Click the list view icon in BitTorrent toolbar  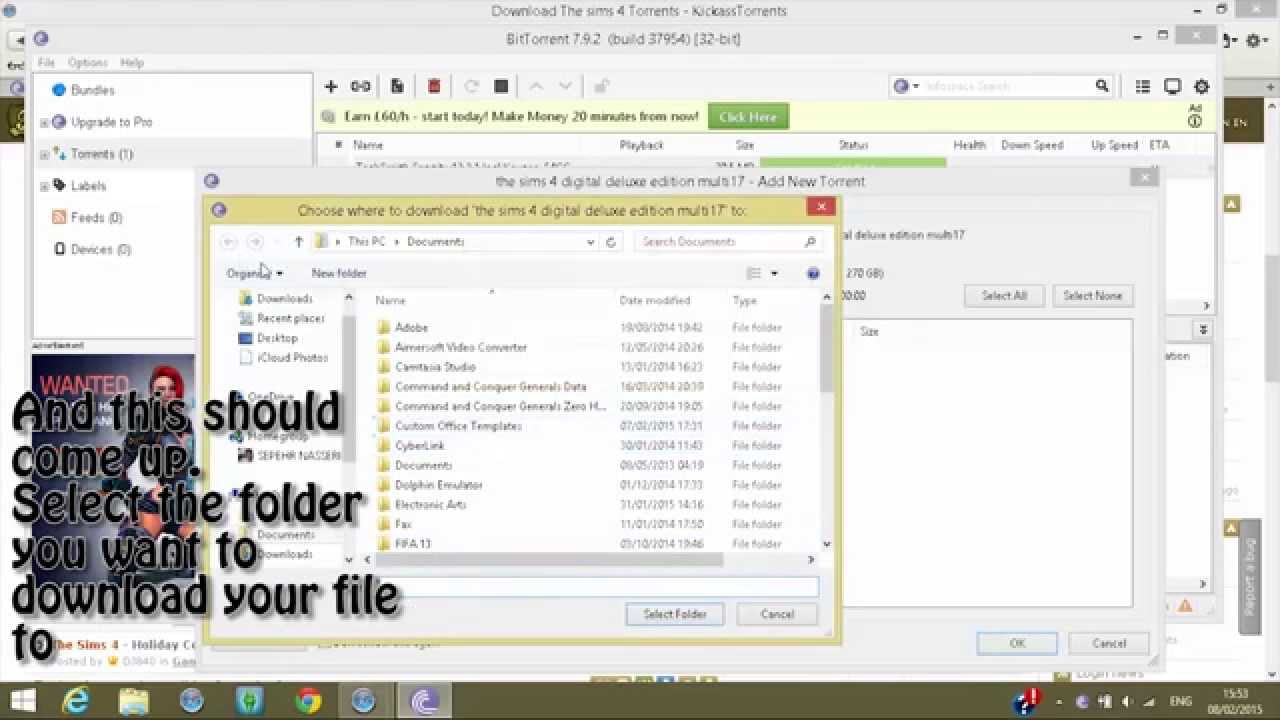coord(1143,87)
